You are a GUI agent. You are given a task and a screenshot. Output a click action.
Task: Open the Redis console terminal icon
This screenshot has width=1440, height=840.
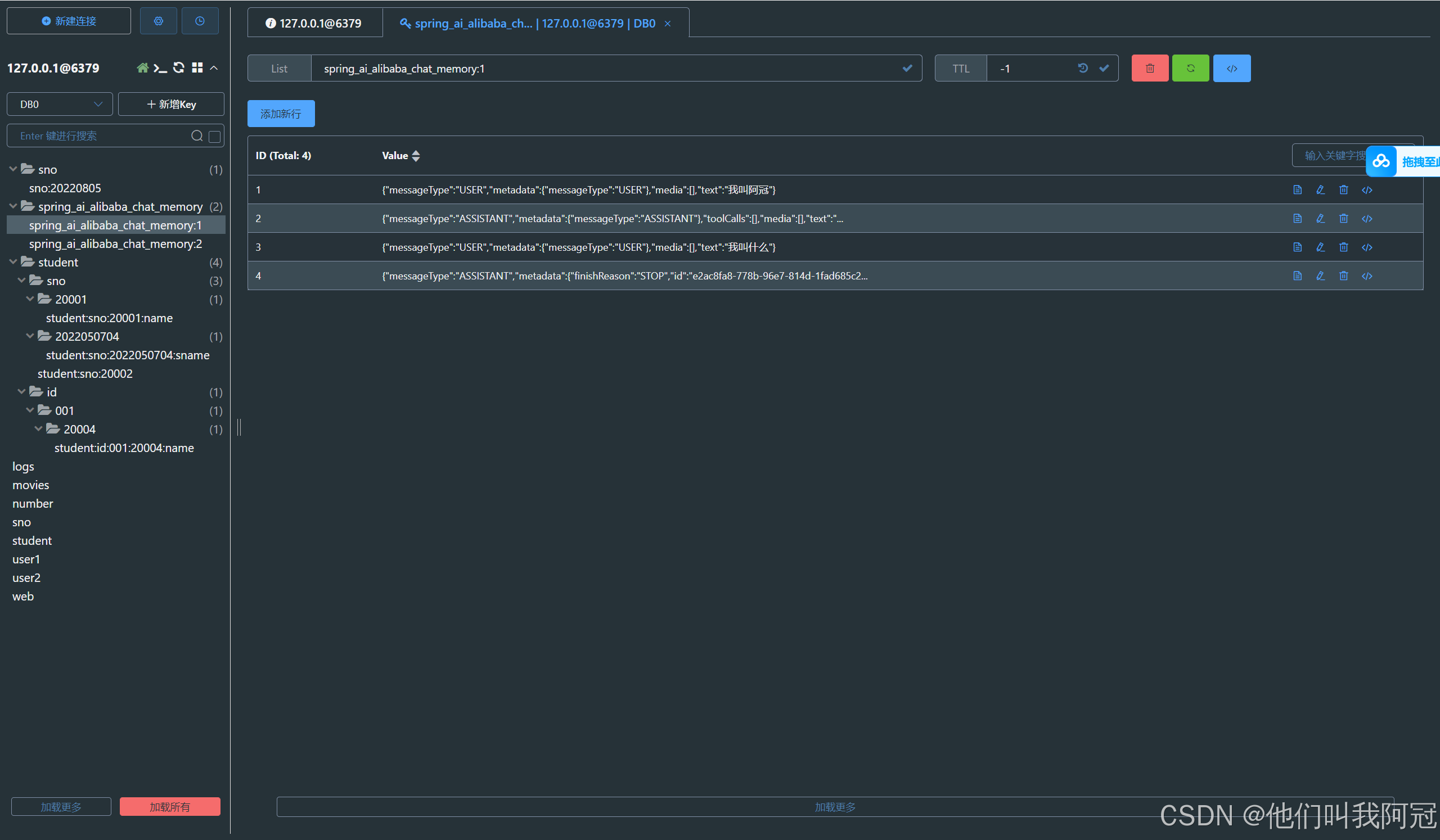click(160, 68)
